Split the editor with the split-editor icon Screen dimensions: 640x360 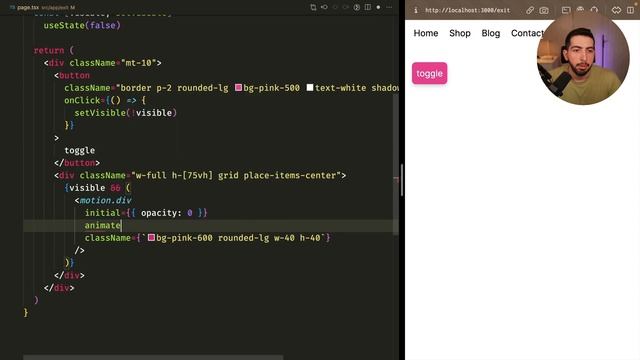368,7
